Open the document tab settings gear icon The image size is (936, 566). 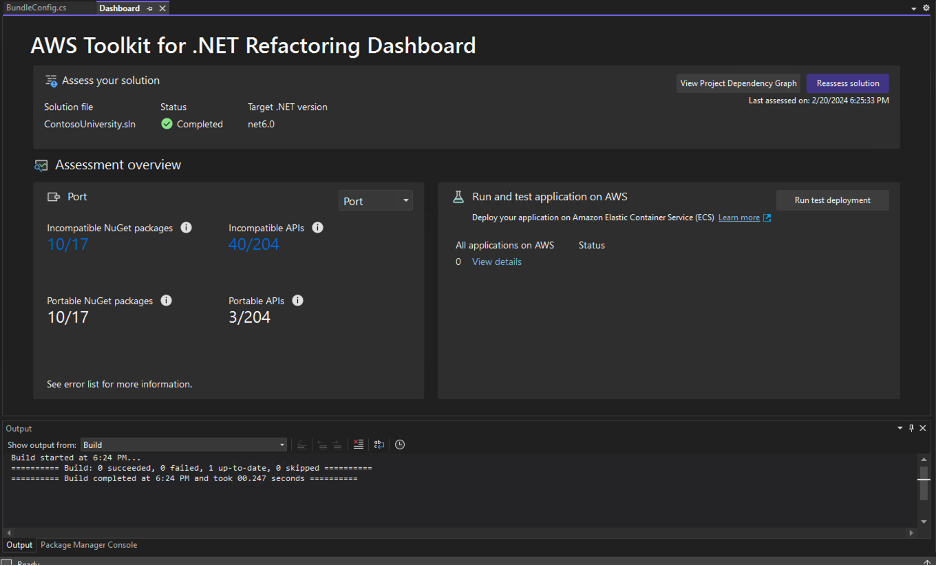[926, 8]
